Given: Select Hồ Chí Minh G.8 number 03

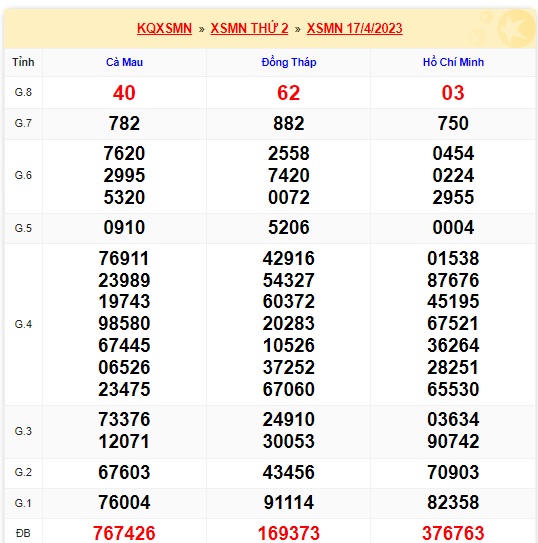Looking at the screenshot, I should (453, 93).
